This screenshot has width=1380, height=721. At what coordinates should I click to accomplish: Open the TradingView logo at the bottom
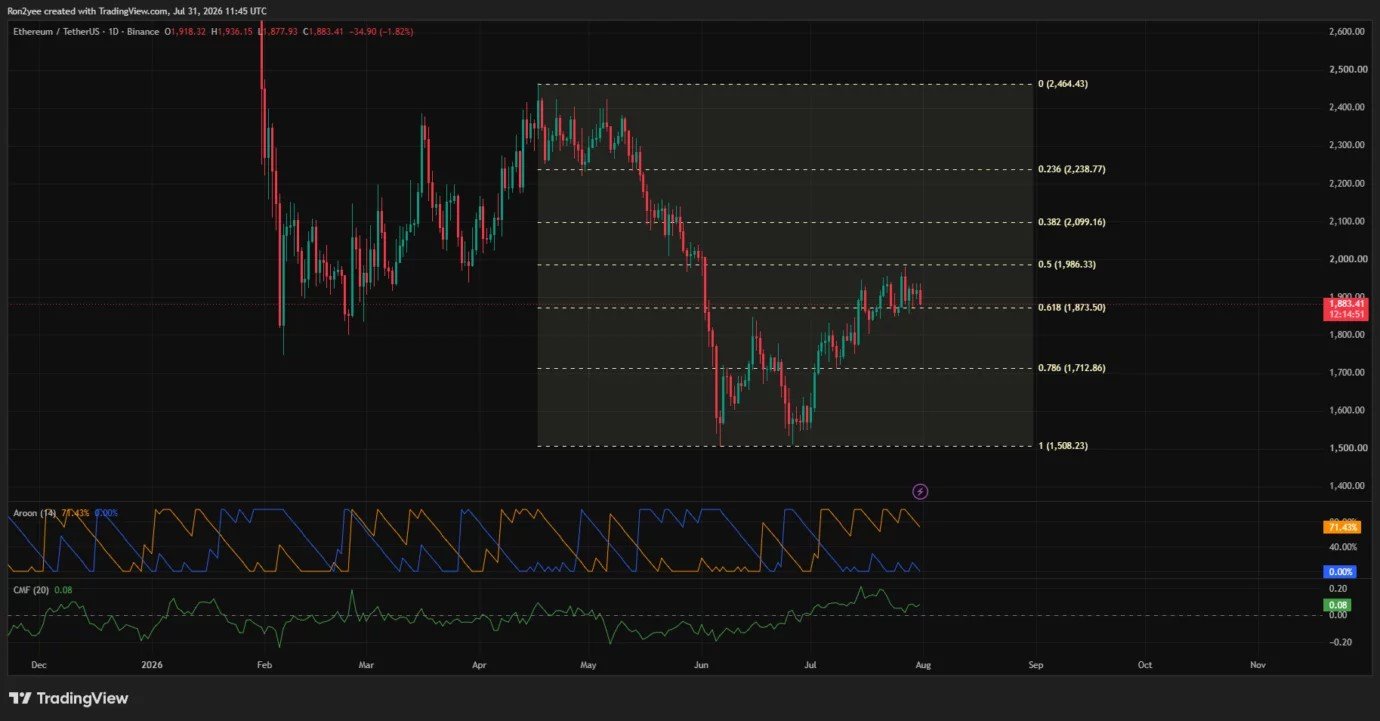coord(69,698)
